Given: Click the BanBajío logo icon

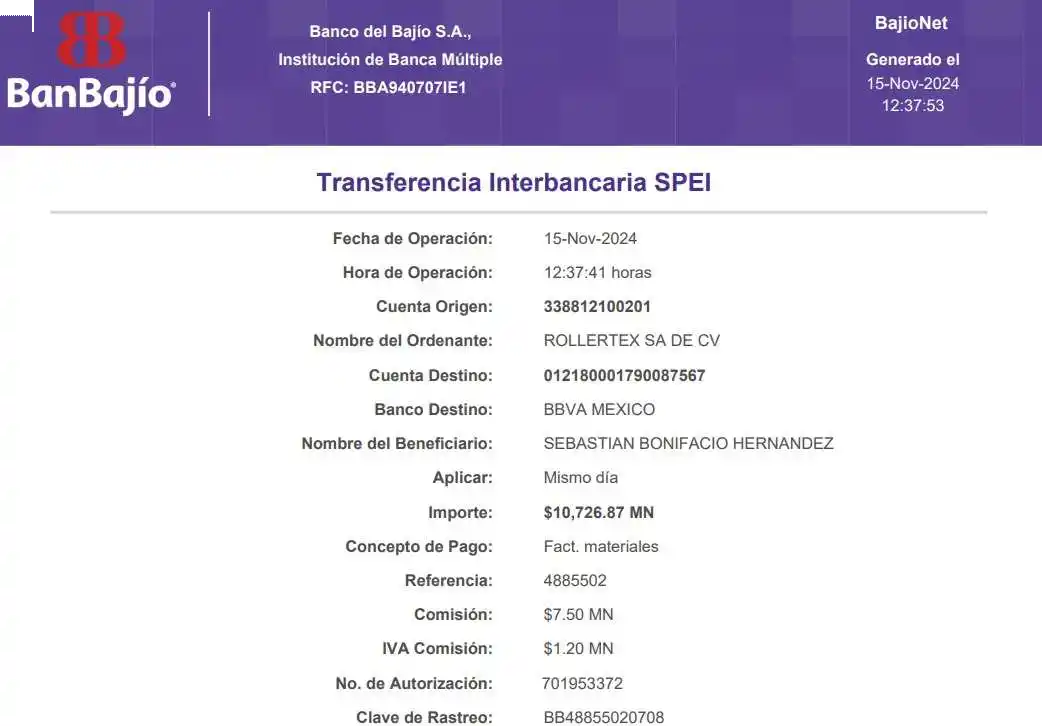Looking at the screenshot, I should pos(92,42).
